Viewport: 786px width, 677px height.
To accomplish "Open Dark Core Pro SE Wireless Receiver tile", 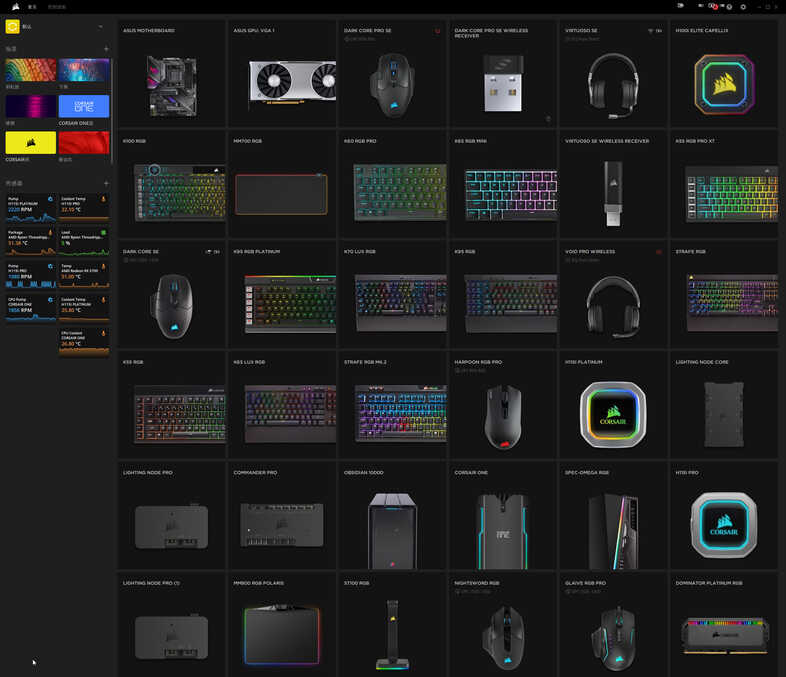I will pos(503,74).
